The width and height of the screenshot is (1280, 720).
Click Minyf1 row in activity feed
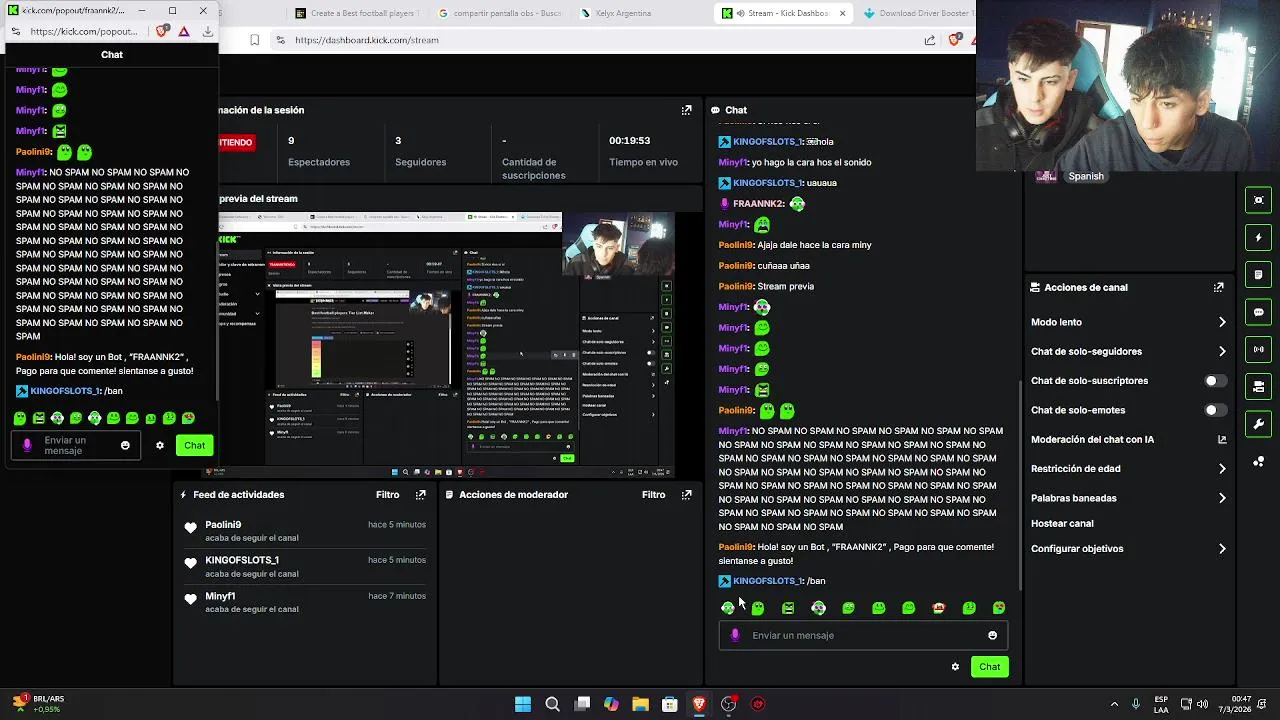(x=304, y=602)
